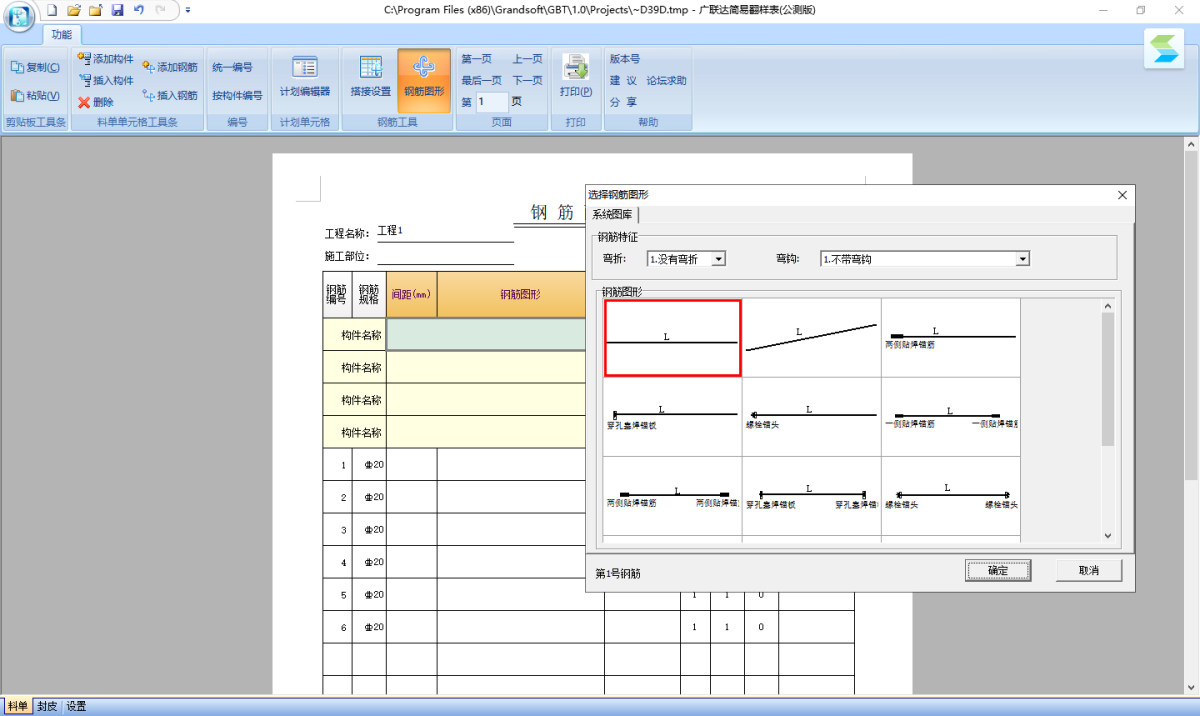Screen dimensions: 1200x716
Task: Open the quick access toolbar customize arrow
Action: (188, 10)
